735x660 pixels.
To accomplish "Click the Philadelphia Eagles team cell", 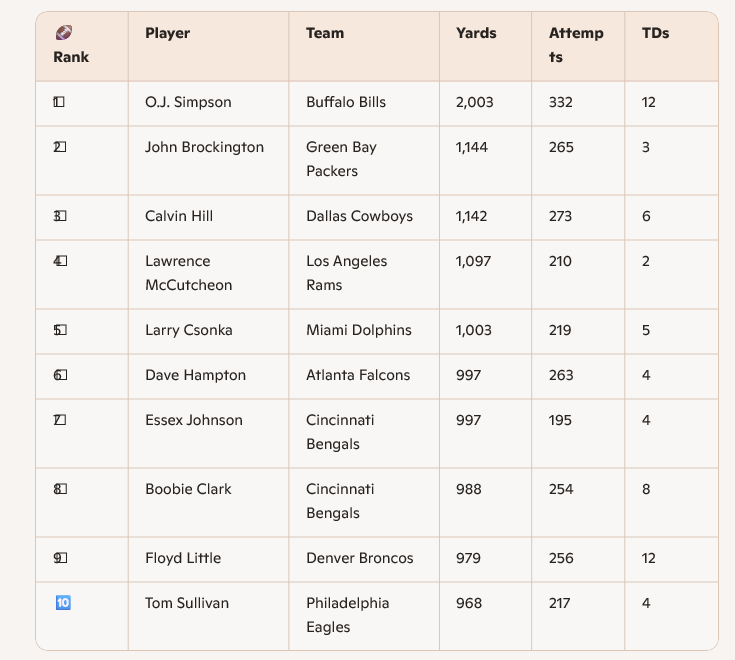I will coord(364,616).
